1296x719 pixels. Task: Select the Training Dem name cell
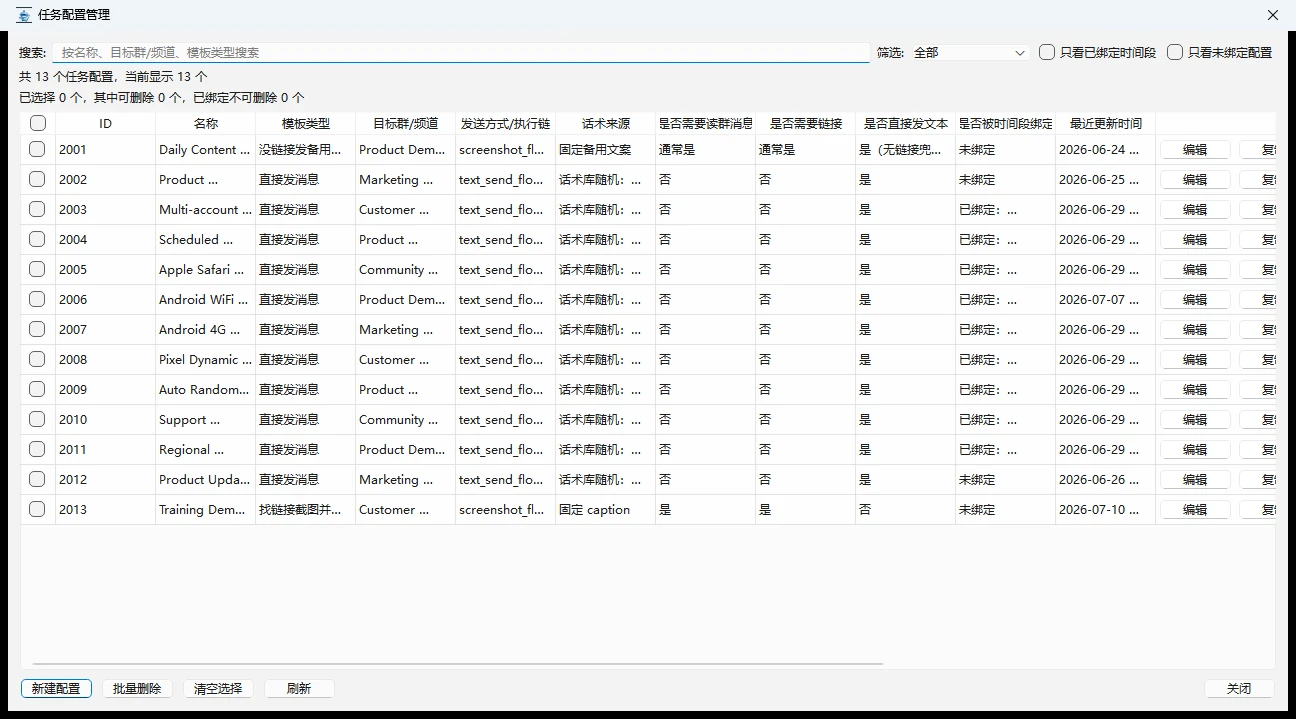pyautogui.click(x=205, y=509)
